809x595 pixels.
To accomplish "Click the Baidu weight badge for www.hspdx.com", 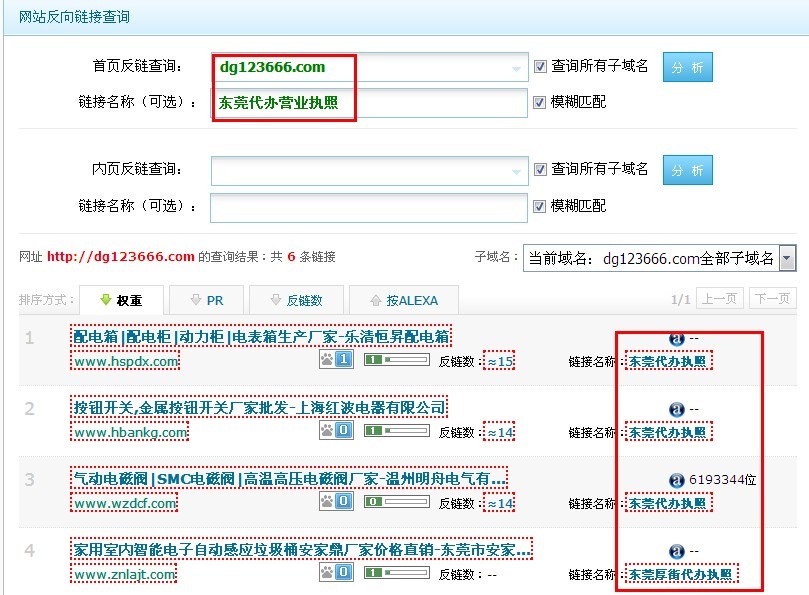I will pyautogui.click(x=339, y=358).
